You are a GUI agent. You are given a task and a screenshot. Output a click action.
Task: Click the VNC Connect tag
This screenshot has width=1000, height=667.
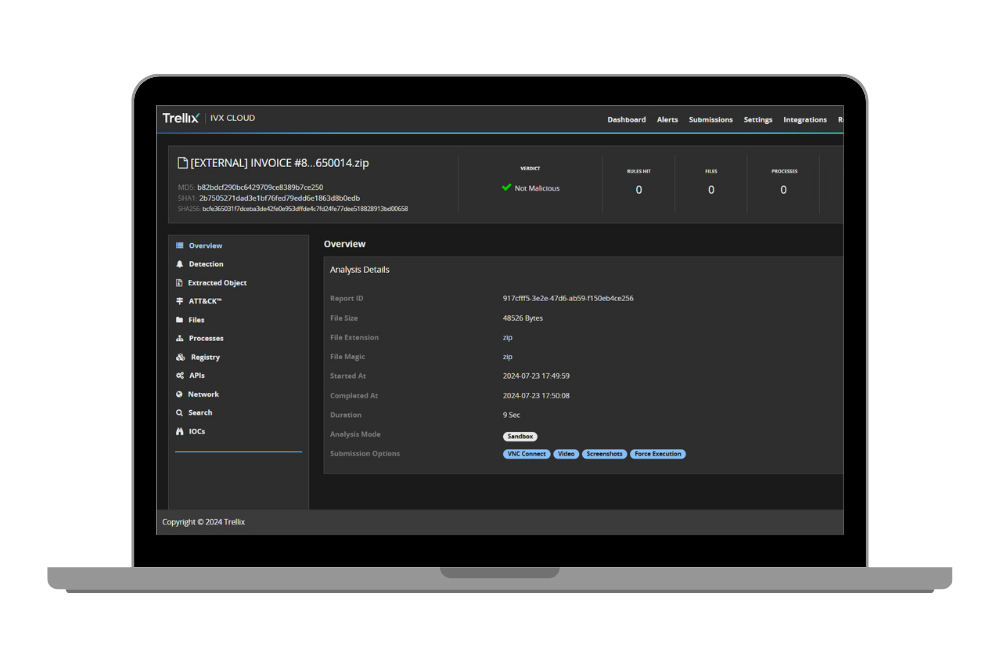tap(526, 454)
